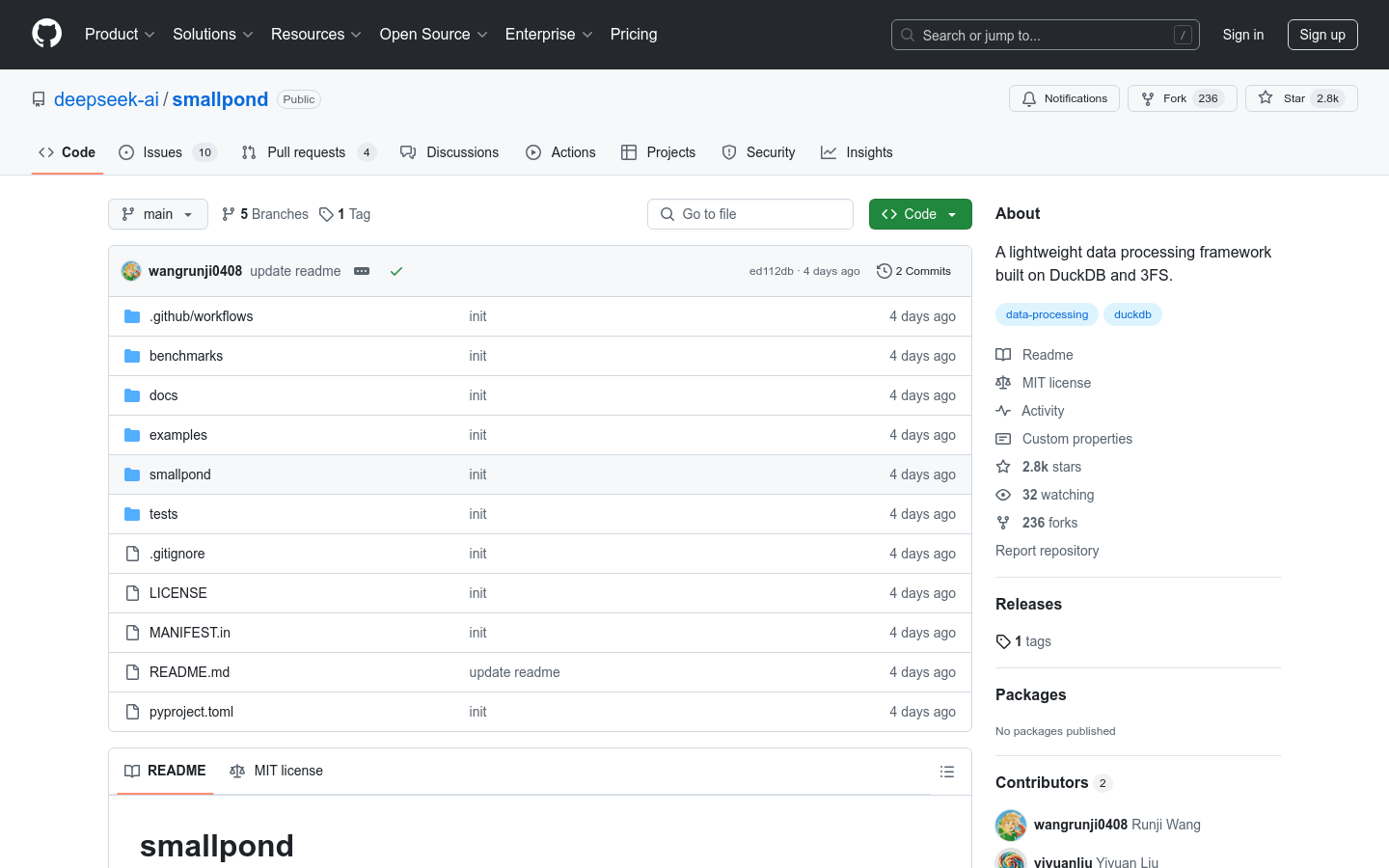Open commit hash ed112db
1389x868 pixels.
click(771, 271)
